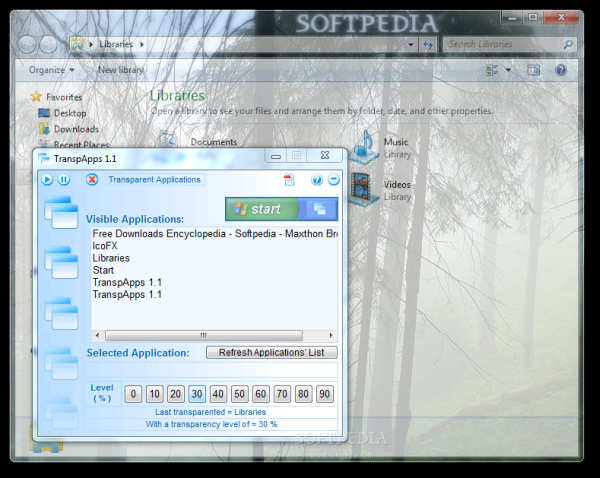This screenshot has height=478, width=600.
Task: Click Search Libraries field in Explorer
Action: [x=502, y=44]
